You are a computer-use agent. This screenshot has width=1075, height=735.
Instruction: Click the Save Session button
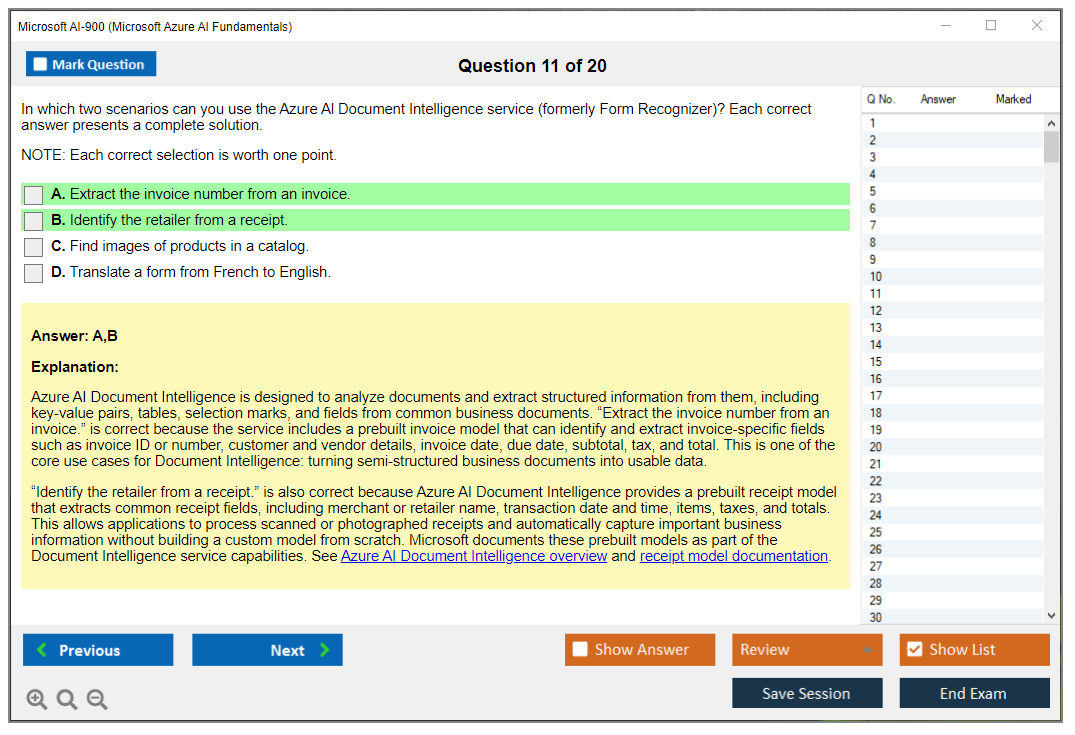(x=807, y=693)
